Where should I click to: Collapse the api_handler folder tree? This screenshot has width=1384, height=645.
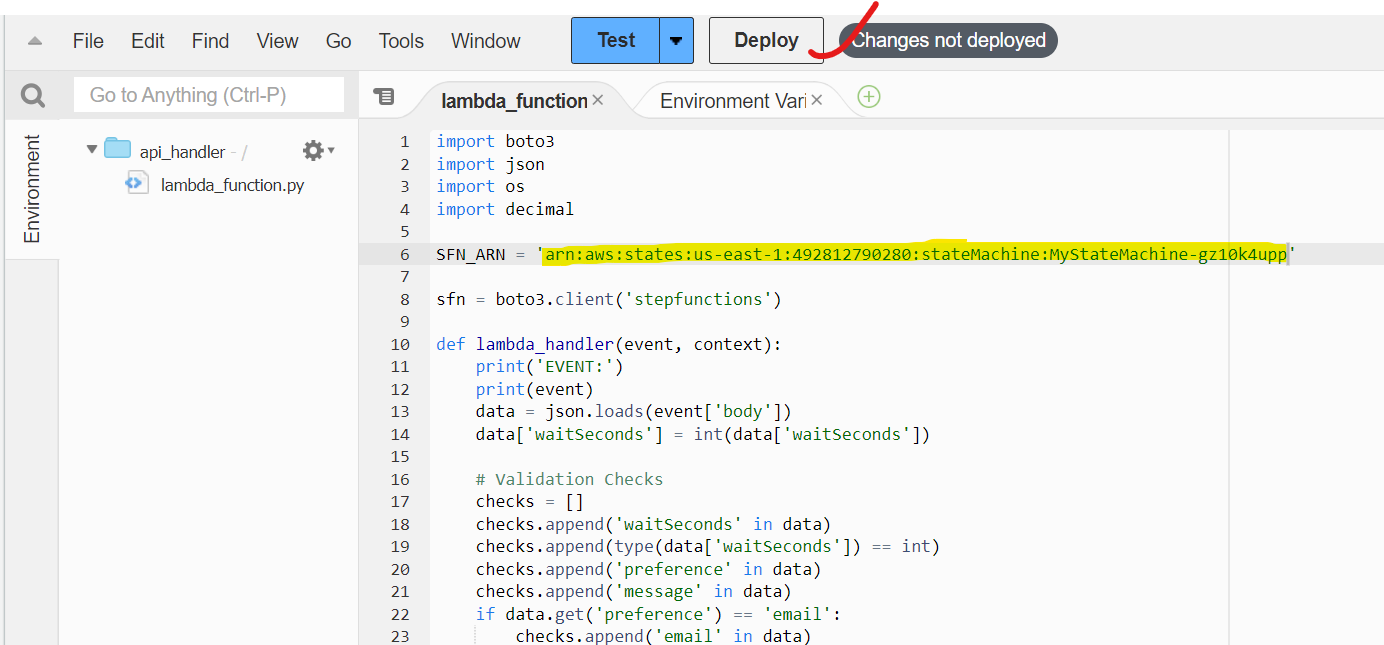pyautogui.click(x=92, y=150)
